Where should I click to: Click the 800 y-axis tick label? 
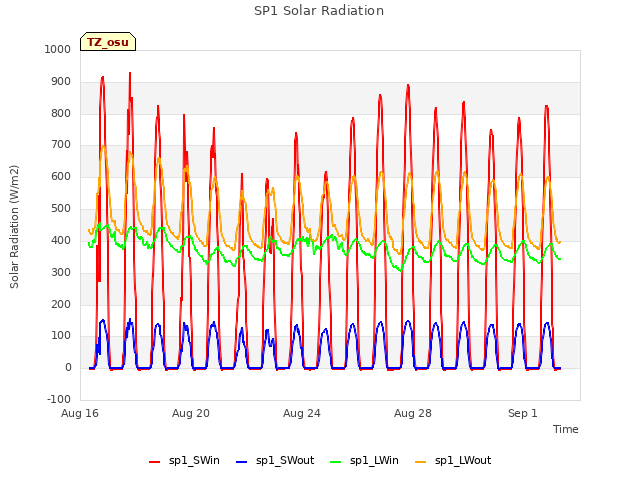pos(61,113)
